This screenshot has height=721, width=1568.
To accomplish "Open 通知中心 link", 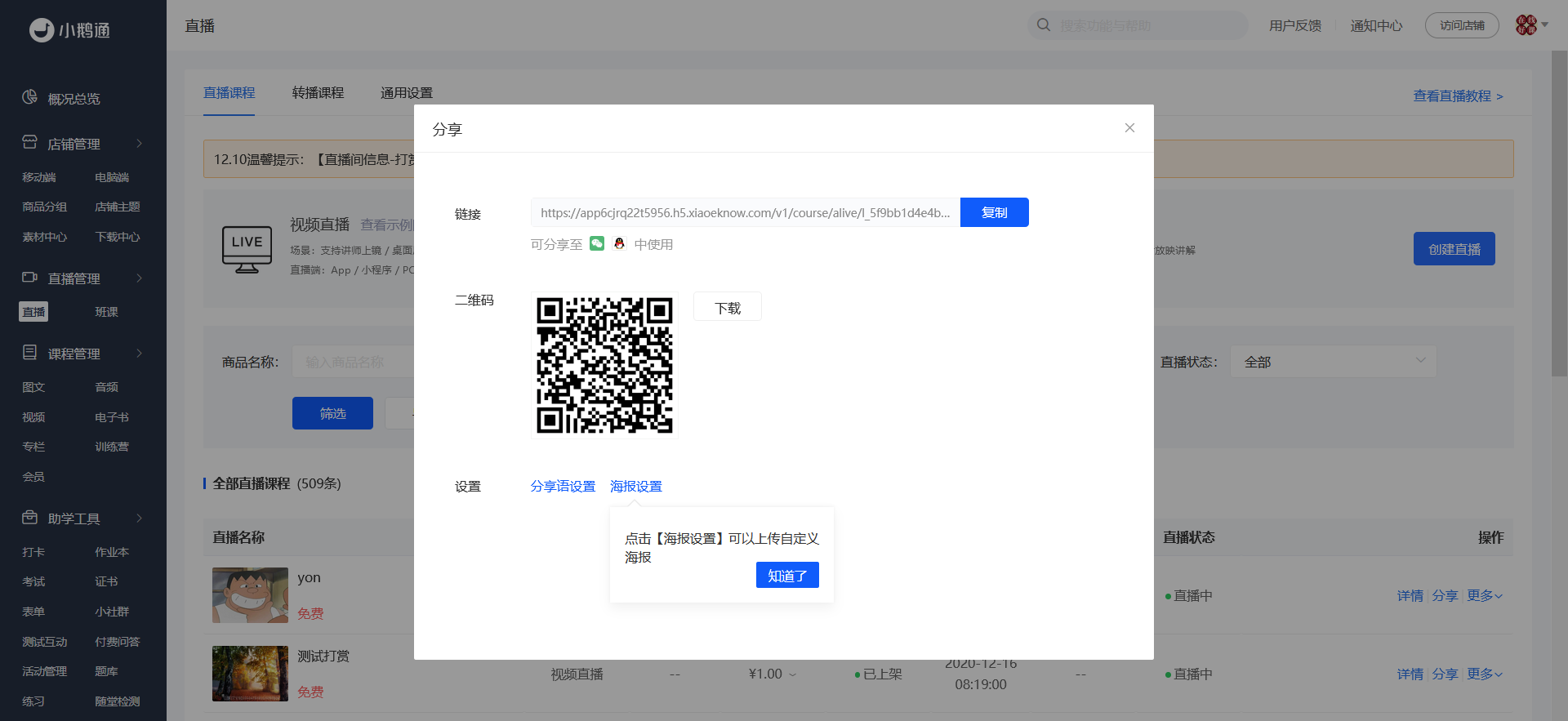I will pos(1376,25).
